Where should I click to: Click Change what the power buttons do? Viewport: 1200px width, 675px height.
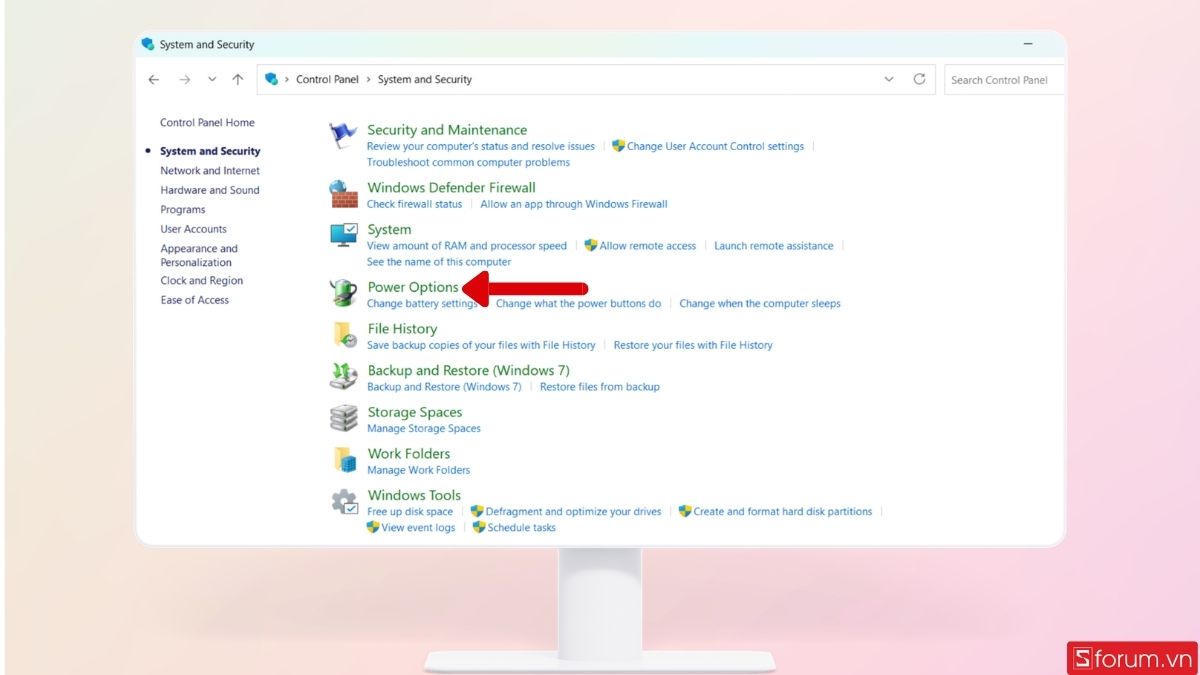click(579, 303)
